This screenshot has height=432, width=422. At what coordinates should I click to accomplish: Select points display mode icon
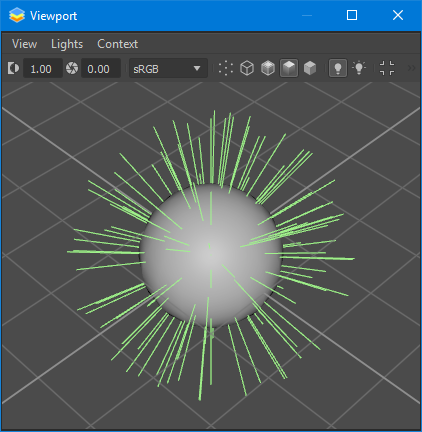click(x=226, y=68)
